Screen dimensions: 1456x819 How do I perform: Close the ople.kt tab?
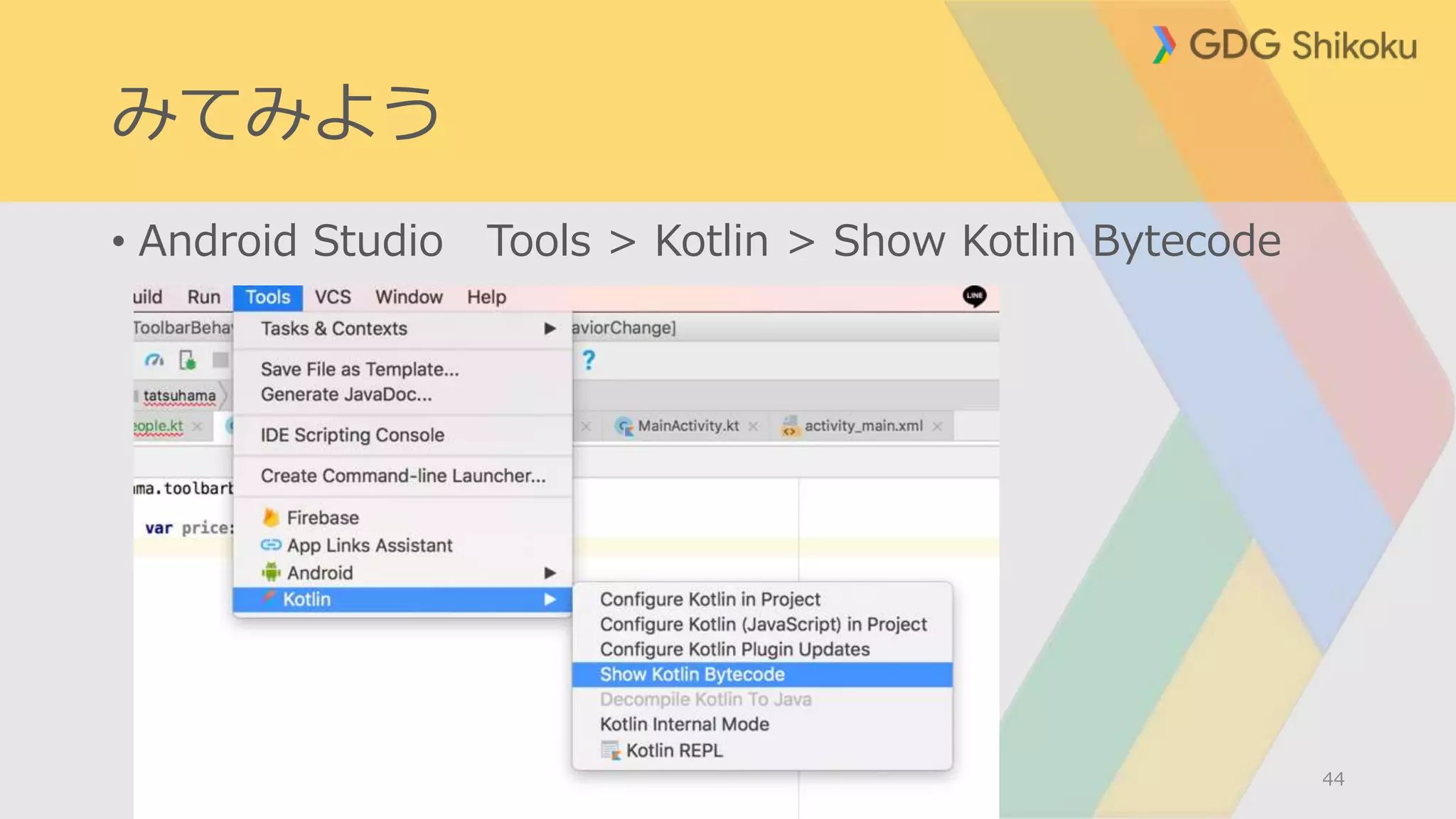coord(198,427)
